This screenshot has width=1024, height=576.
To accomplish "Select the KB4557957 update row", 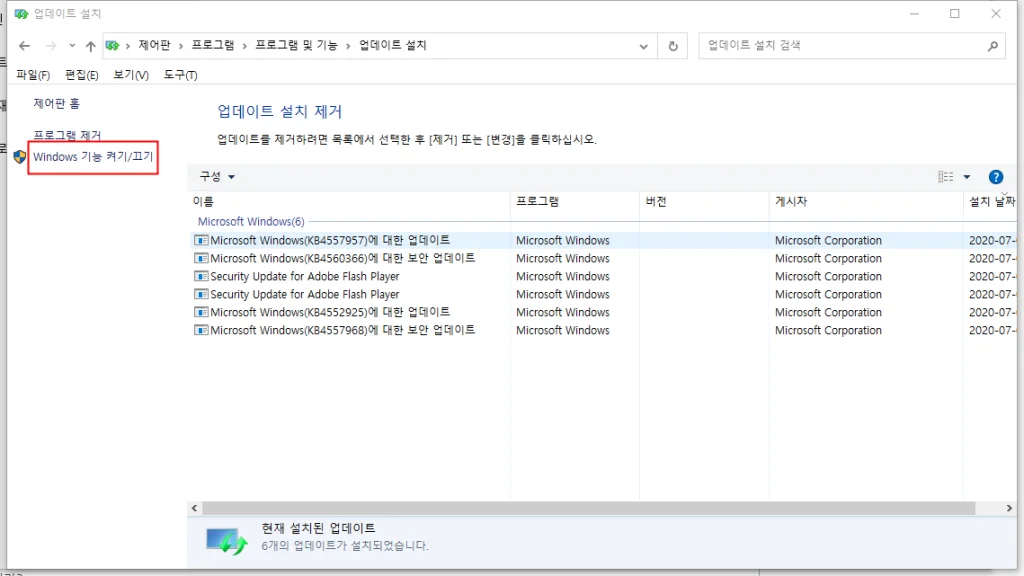I will pos(604,240).
